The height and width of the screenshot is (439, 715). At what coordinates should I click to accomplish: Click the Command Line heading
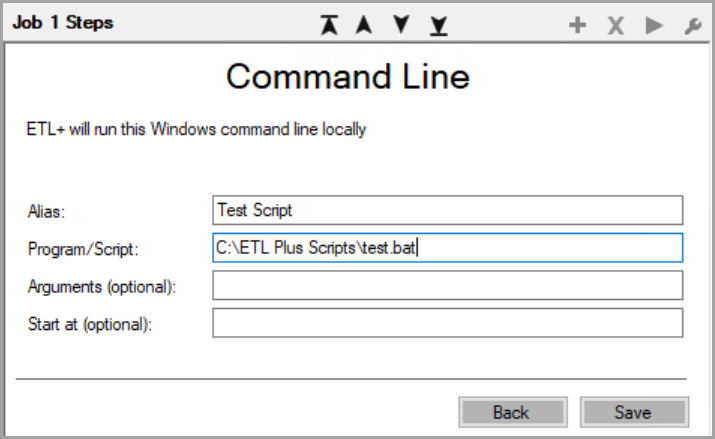(x=347, y=76)
